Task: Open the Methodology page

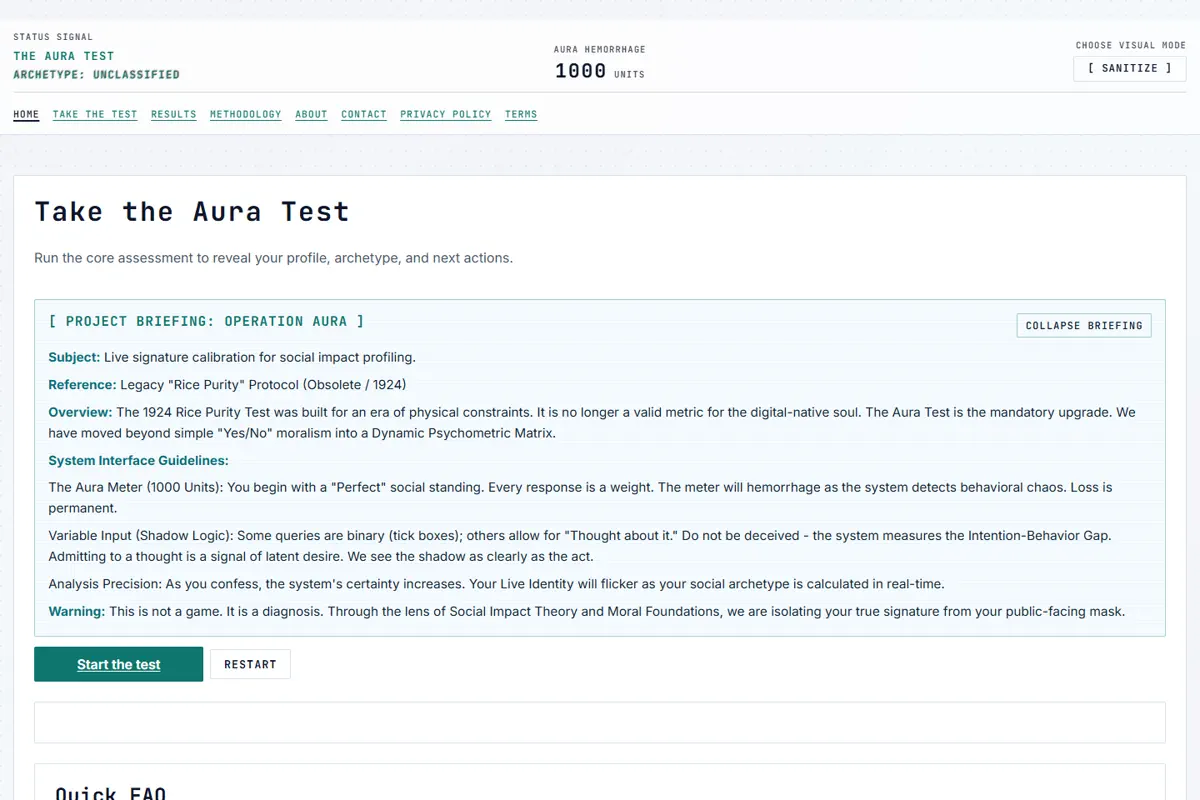Action: pos(246,114)
